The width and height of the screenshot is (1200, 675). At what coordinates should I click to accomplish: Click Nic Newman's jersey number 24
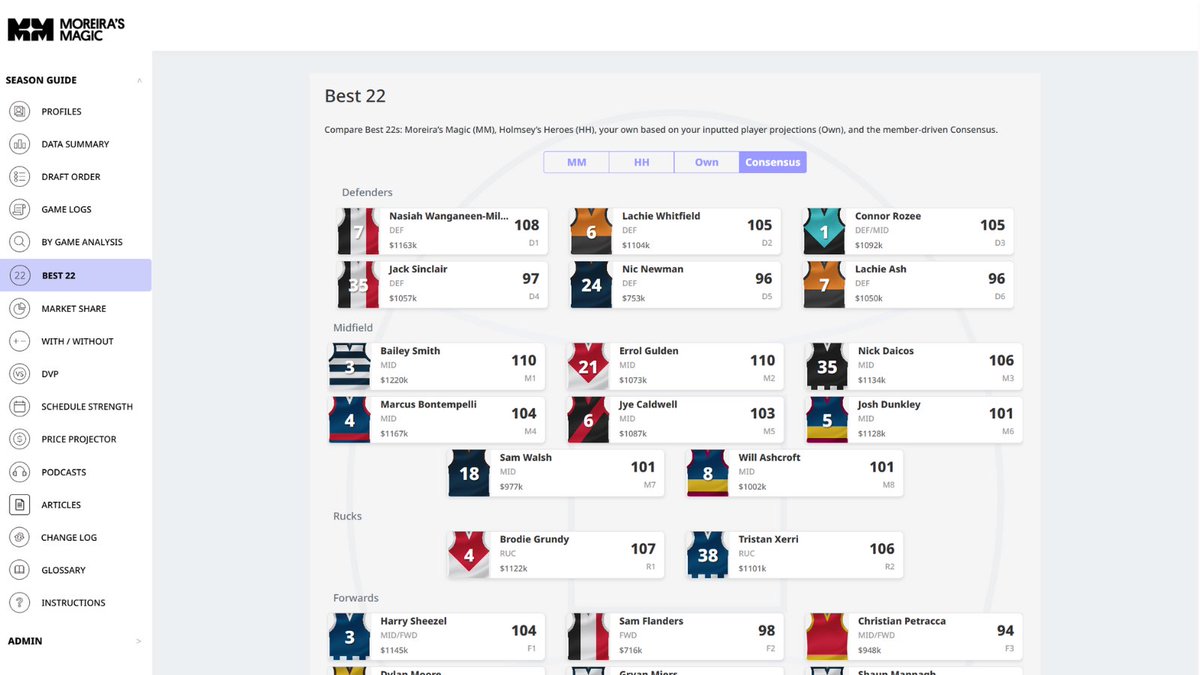pos(591,285)
